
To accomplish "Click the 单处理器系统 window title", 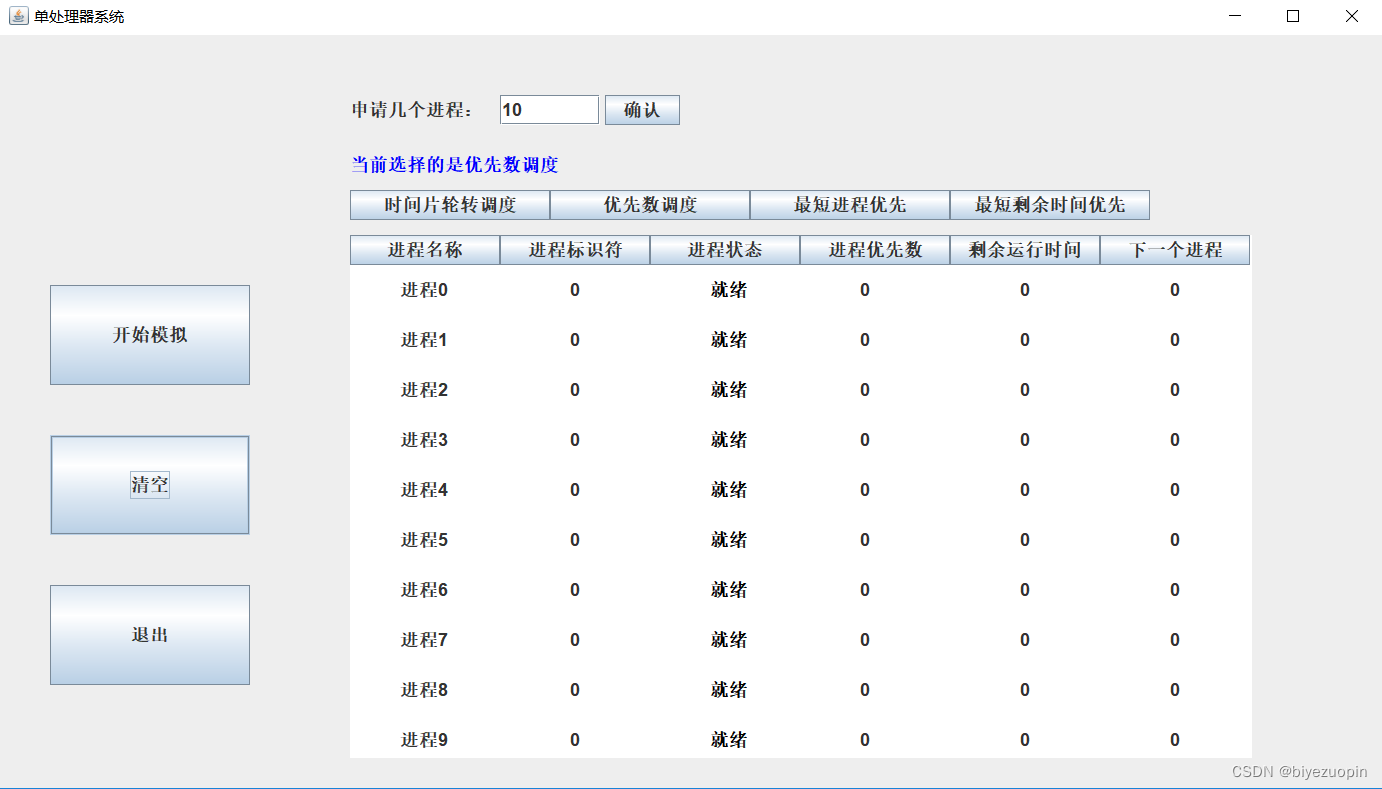I will point(80,17).
